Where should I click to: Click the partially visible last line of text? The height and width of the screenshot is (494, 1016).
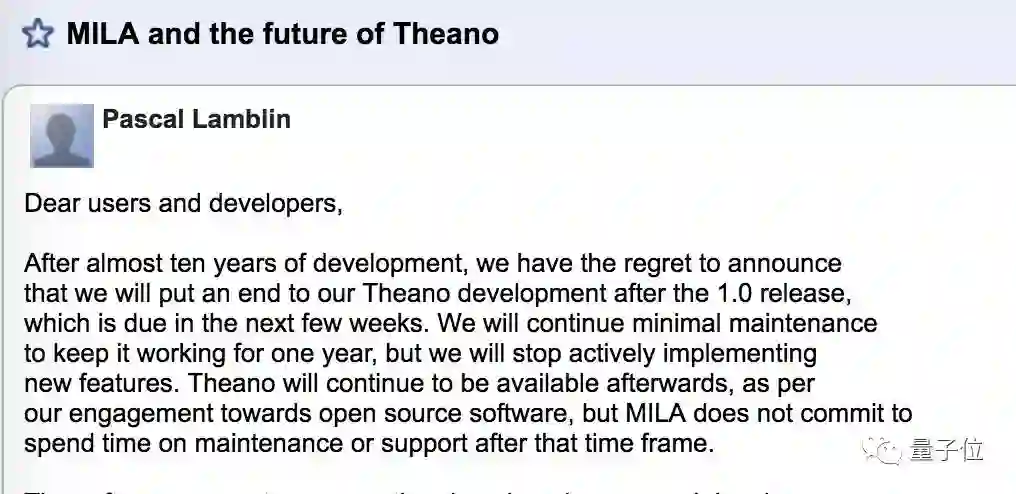click(x=400, y=489)
